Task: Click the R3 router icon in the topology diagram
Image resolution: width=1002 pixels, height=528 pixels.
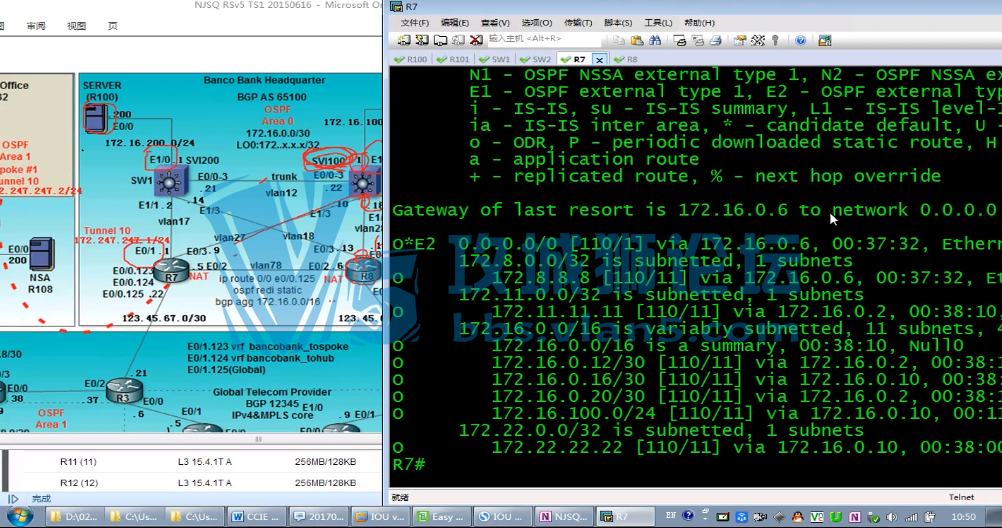Action: point(124,390)
